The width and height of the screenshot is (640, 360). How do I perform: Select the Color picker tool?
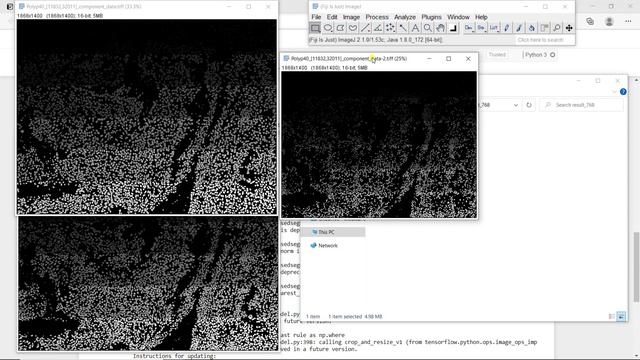[453, 28]
